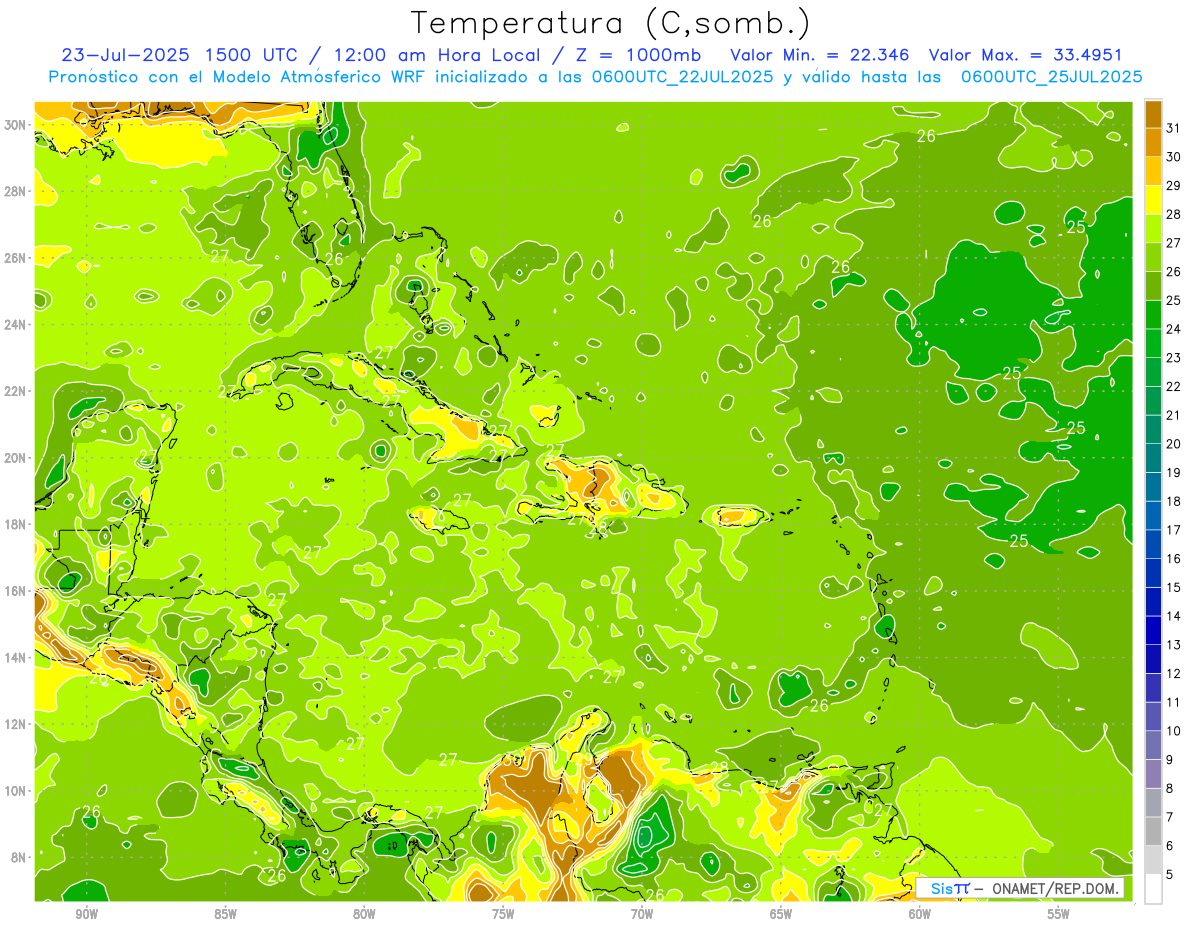
Task: Click the white colorbar swatch below the 5 label
Action: 1153,889
